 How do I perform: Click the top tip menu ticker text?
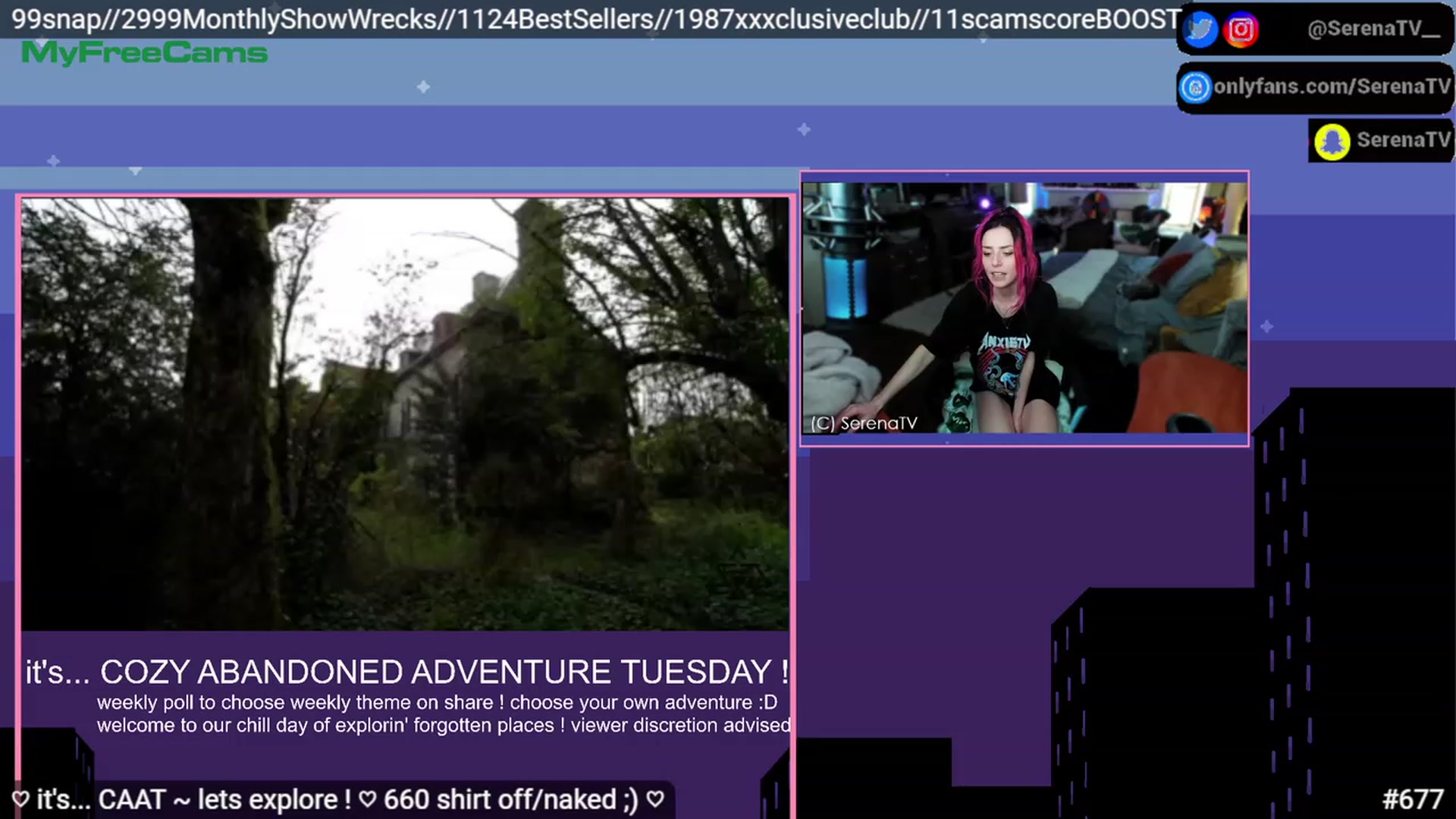(x=596, y=19)
